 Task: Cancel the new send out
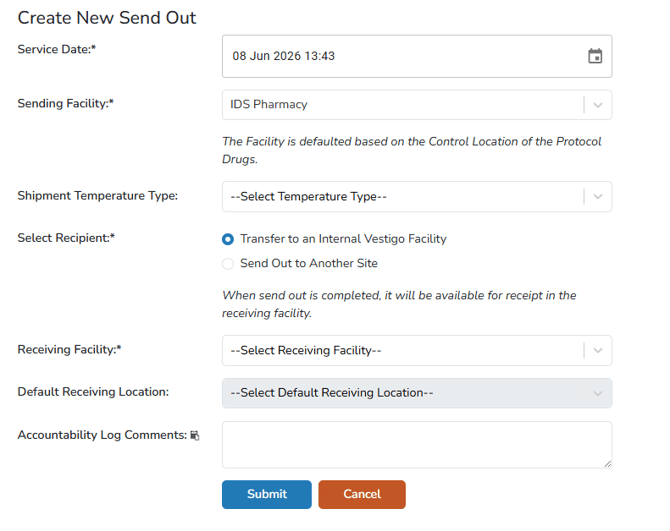362,494
